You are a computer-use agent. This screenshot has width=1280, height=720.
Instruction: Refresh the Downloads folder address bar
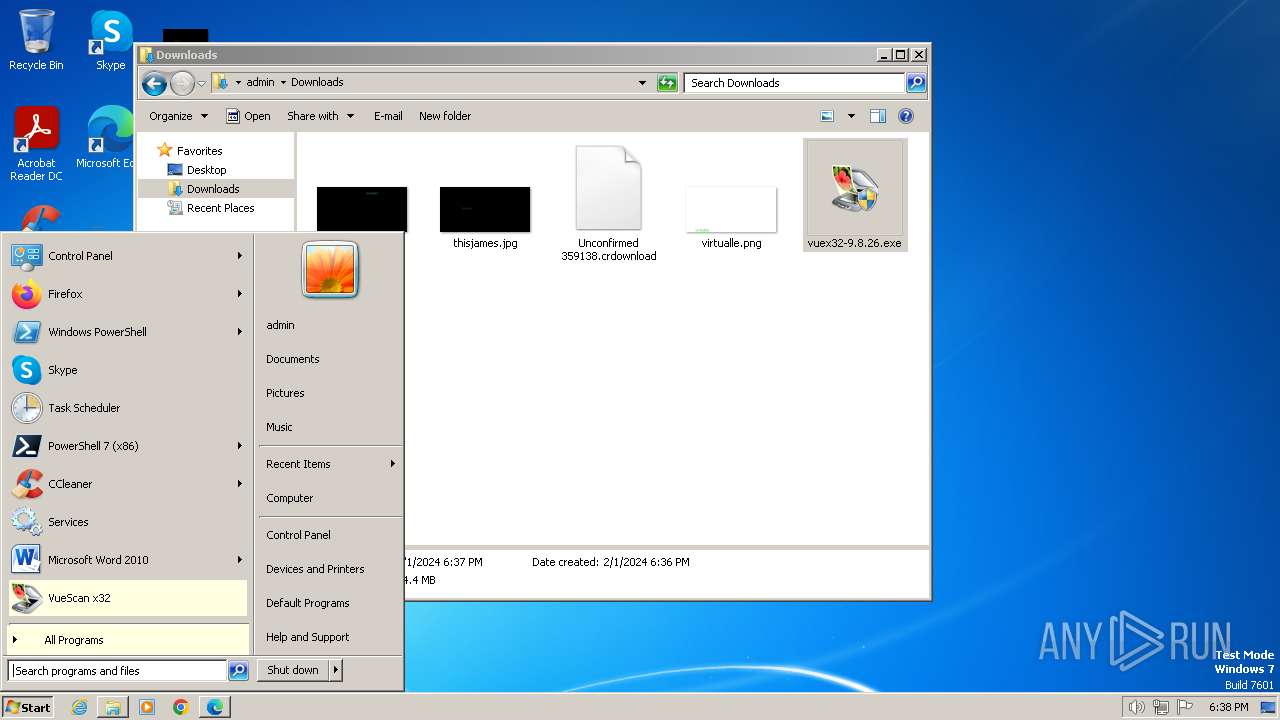667,83
